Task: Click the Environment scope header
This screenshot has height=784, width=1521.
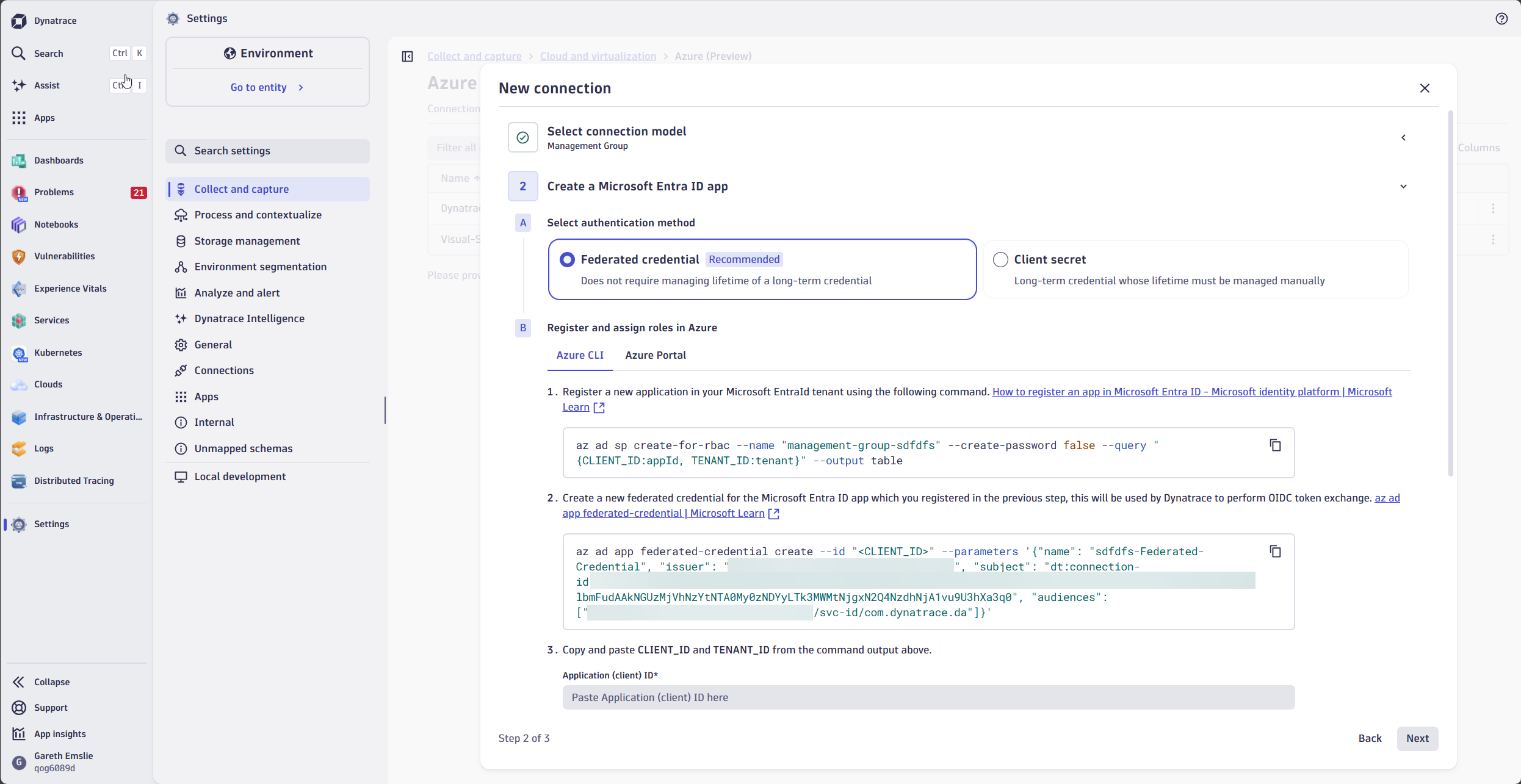Action: pos(268,54)
